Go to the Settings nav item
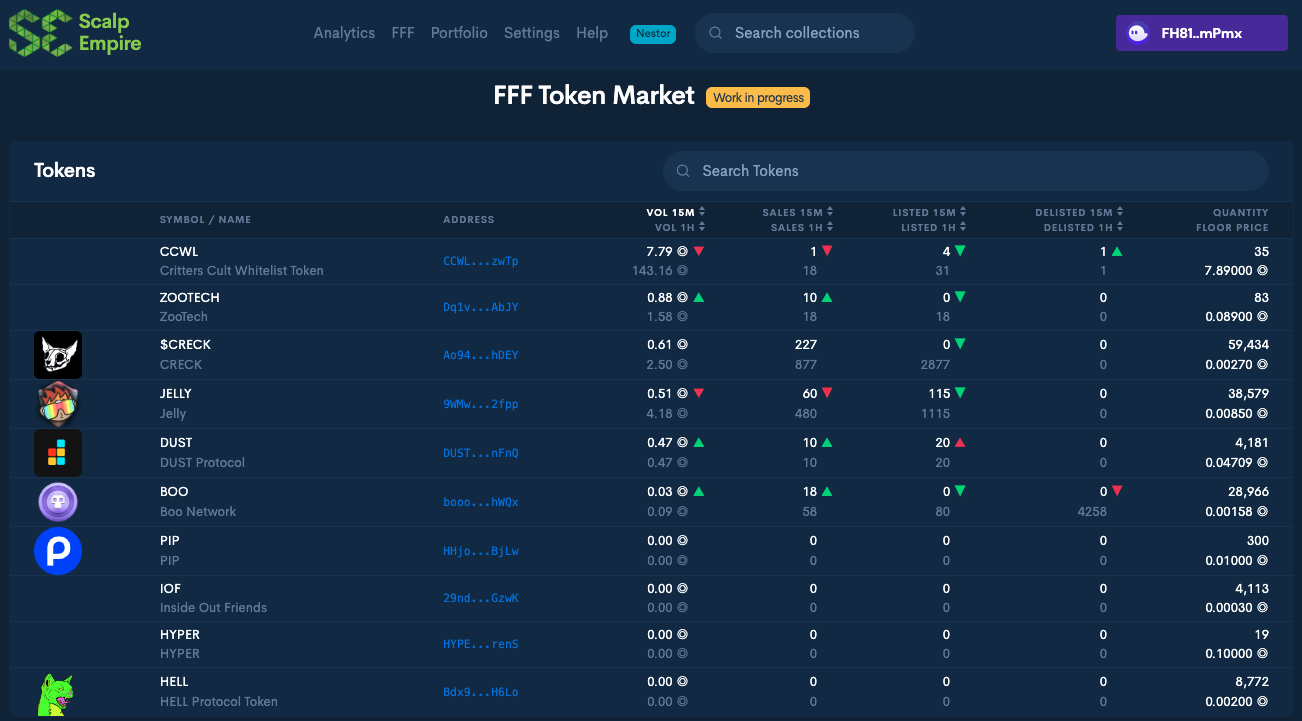This screenshot has width=1302, height=721. tap(532, 33)
